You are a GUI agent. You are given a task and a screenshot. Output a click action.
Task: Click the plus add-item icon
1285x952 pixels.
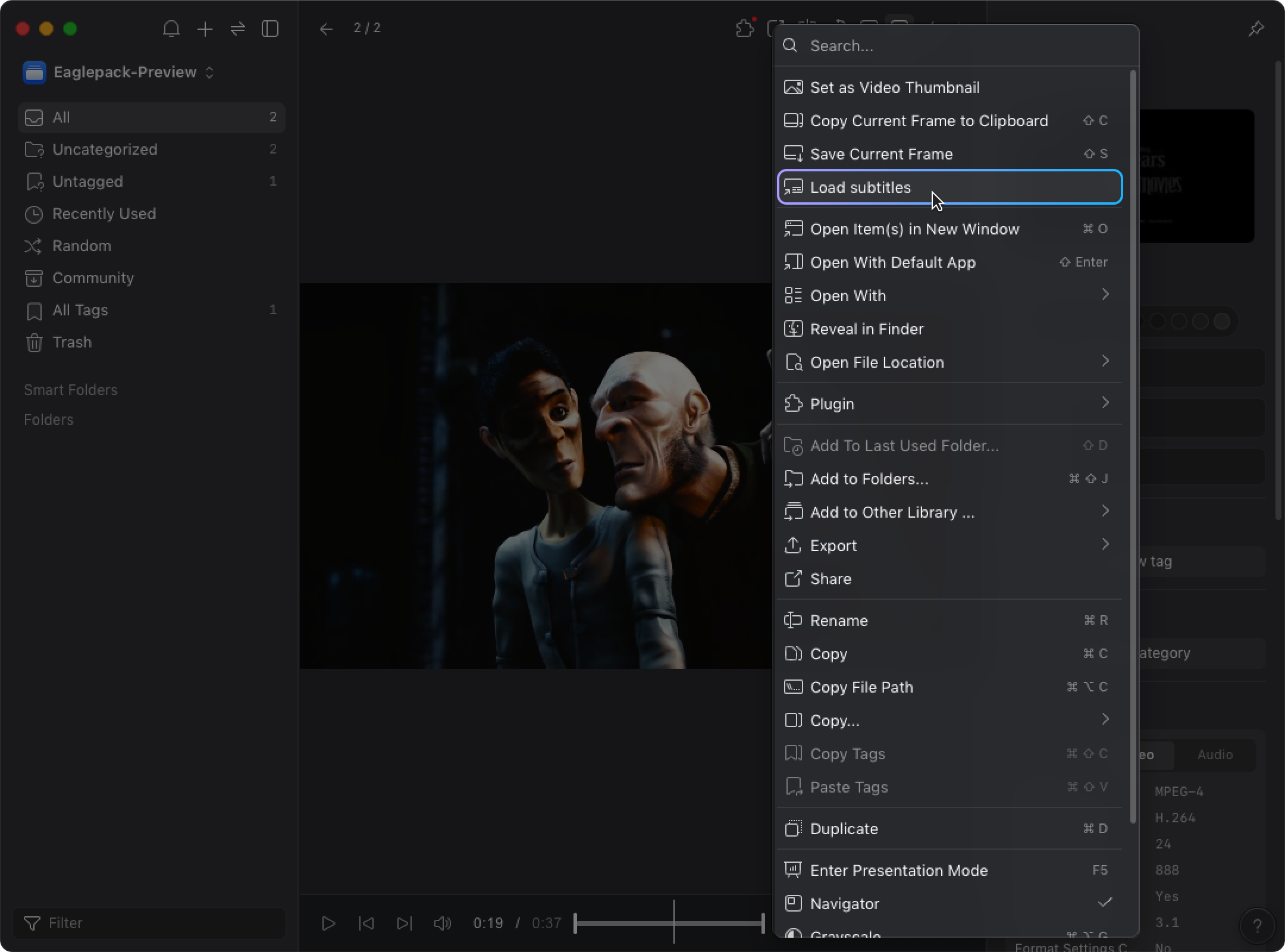click(205, 29)
